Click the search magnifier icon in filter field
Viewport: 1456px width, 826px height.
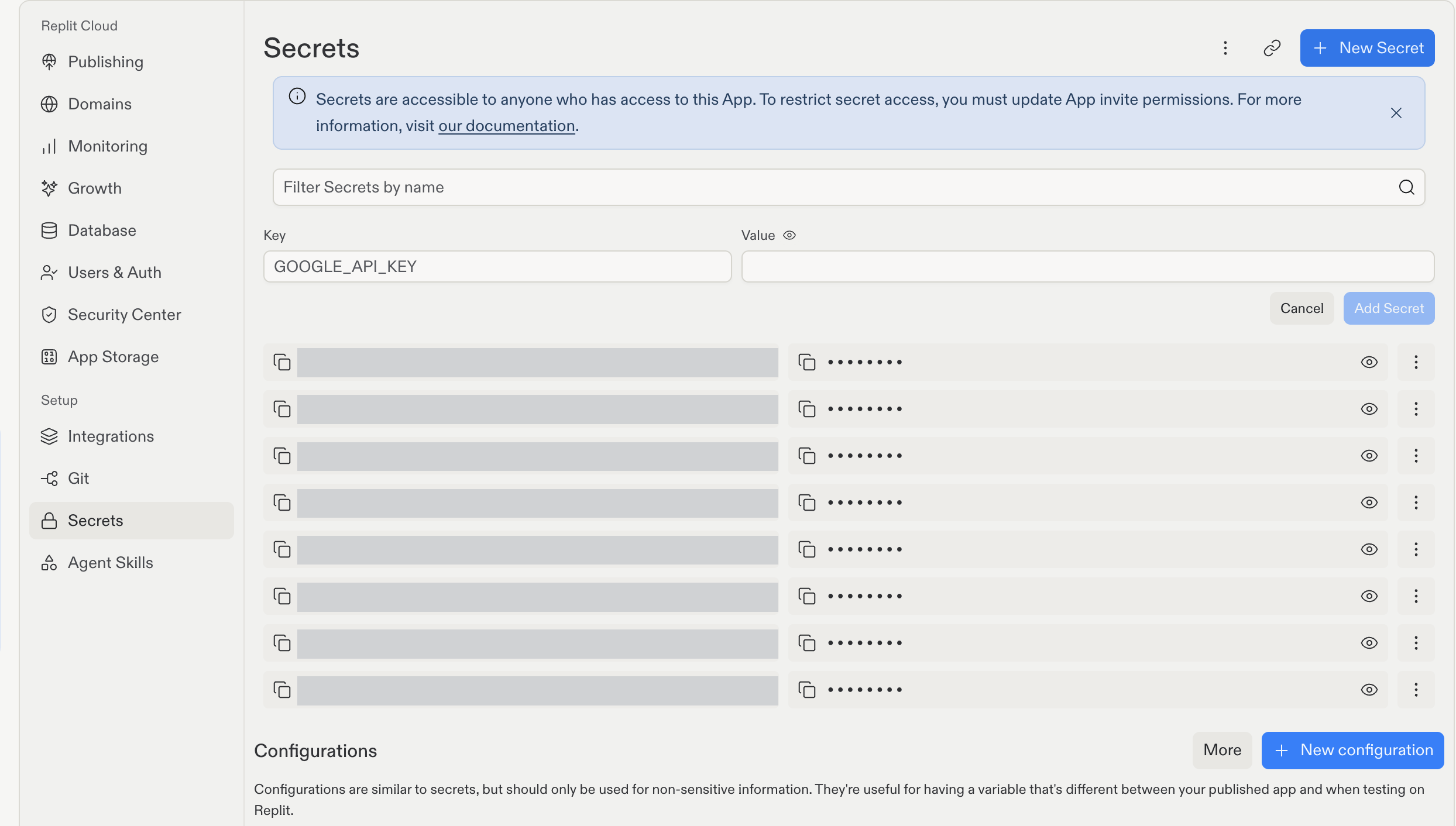(x=1407, y=187)
